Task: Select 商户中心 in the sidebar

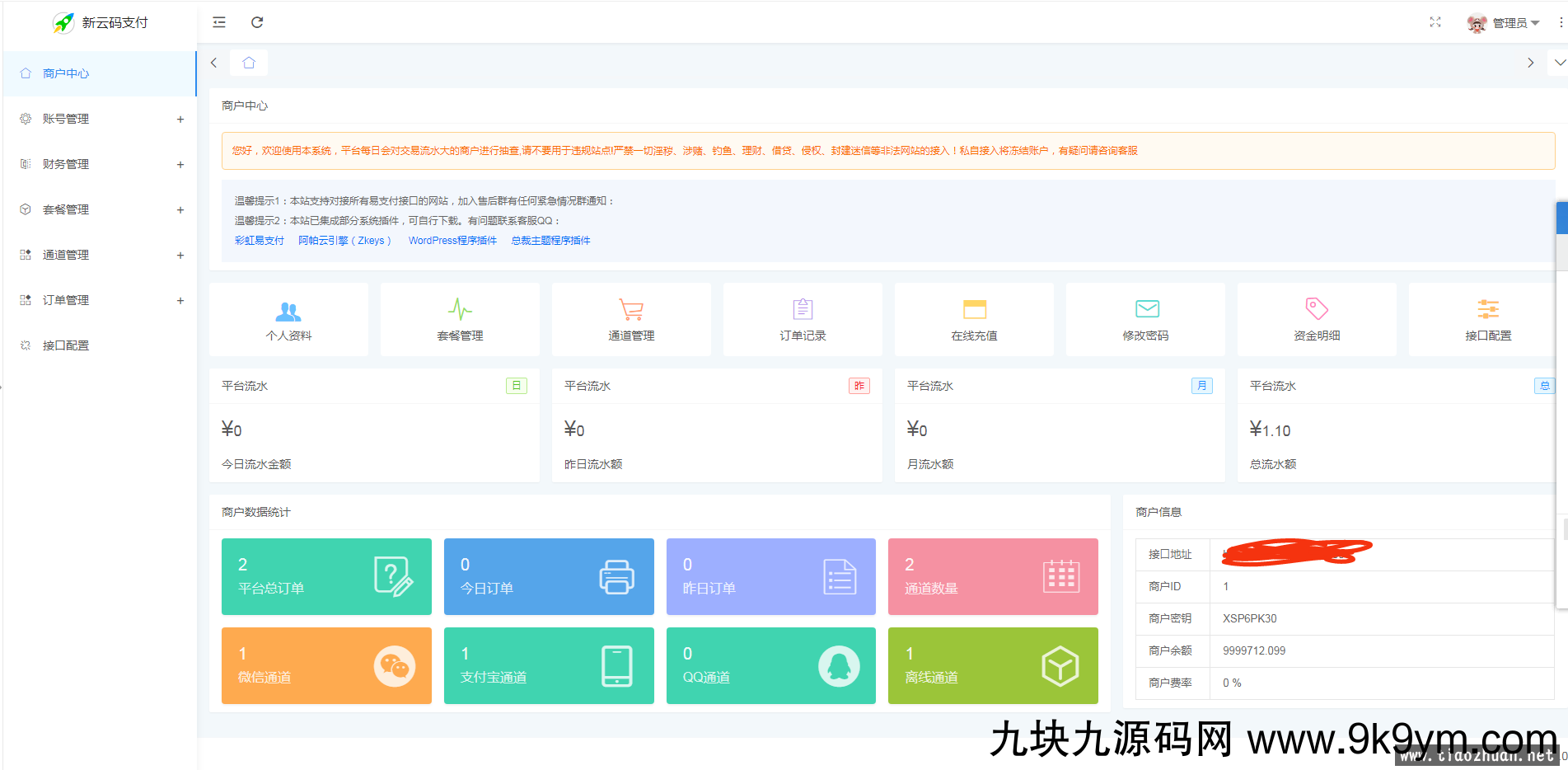Action: tap(66, 73)
